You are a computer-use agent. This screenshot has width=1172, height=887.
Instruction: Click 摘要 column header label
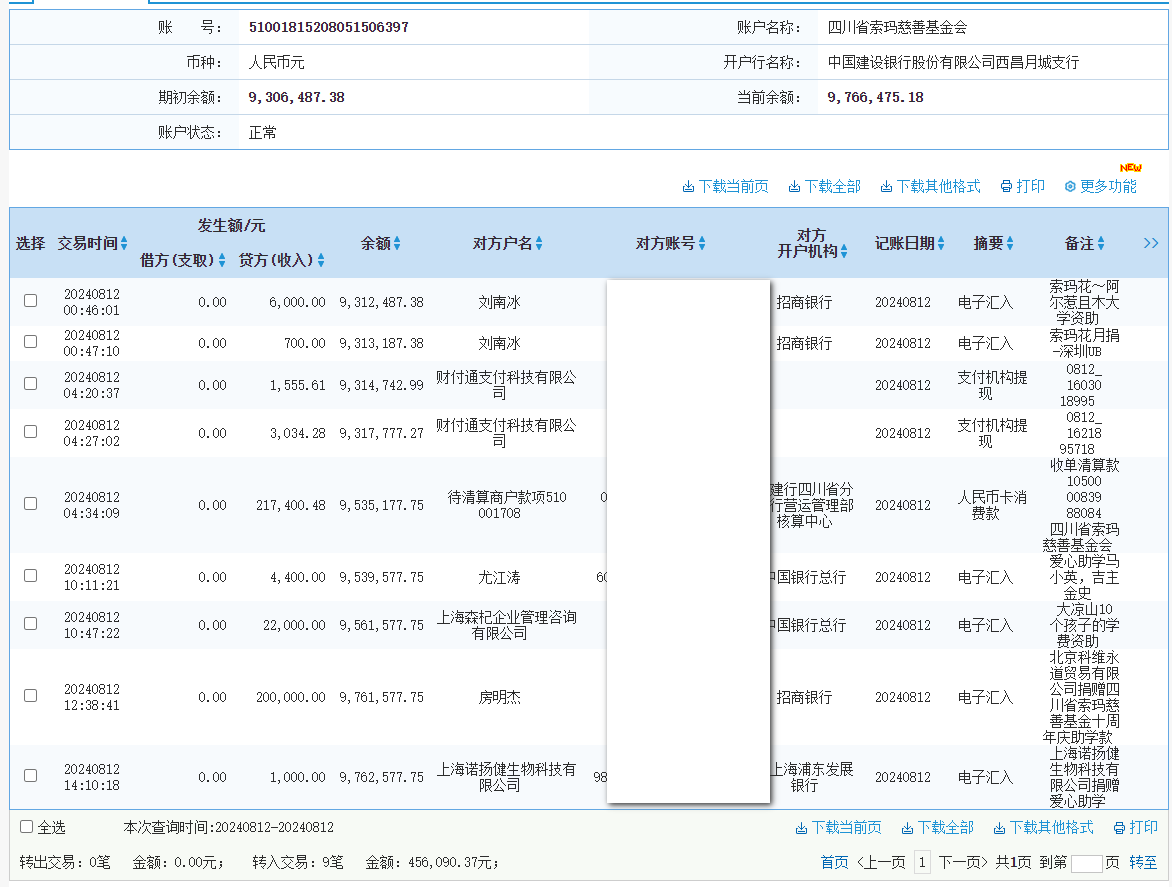[988, 244]
